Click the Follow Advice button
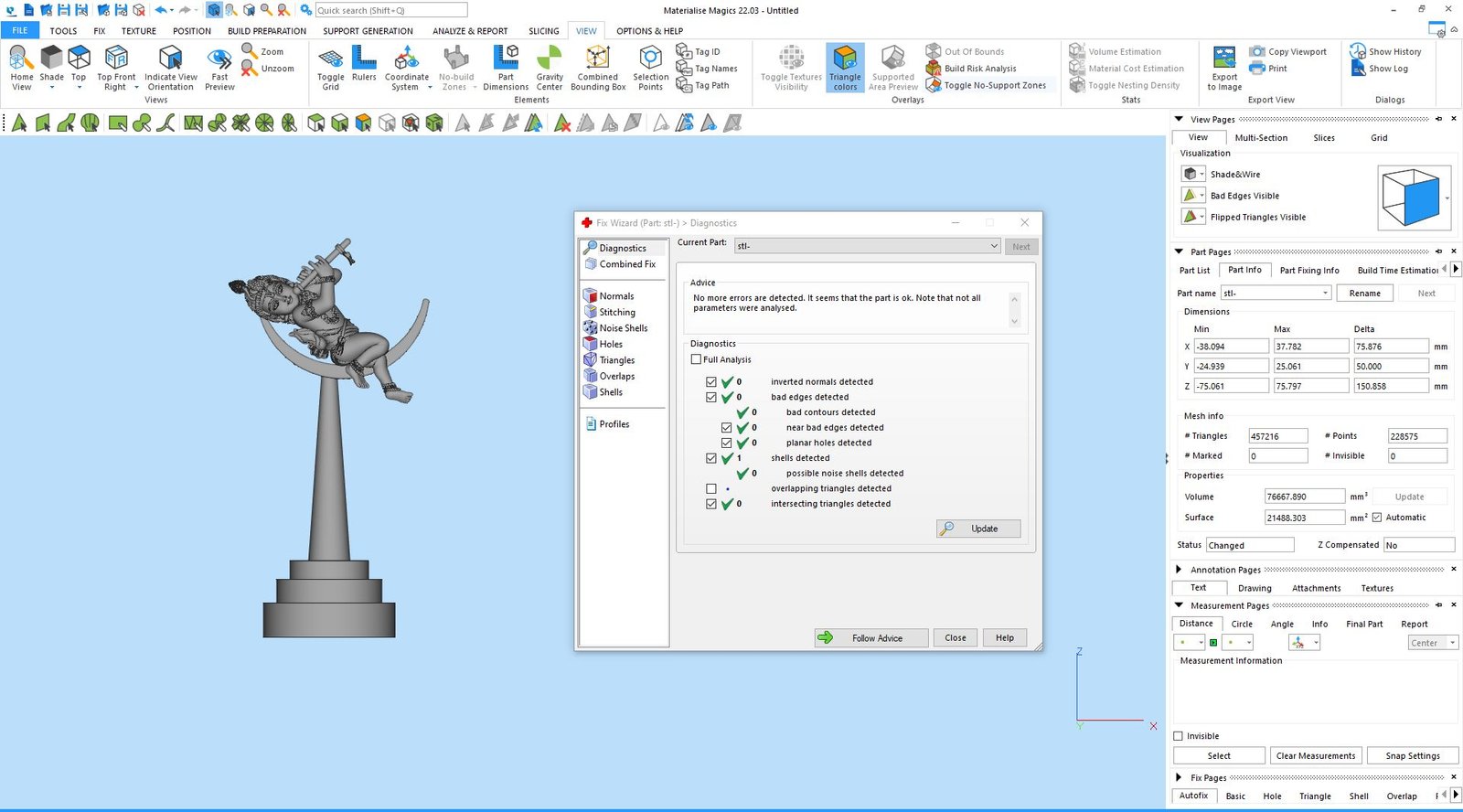The width and height of the screenshot is (1463, 812). click(x=871, y=638)
